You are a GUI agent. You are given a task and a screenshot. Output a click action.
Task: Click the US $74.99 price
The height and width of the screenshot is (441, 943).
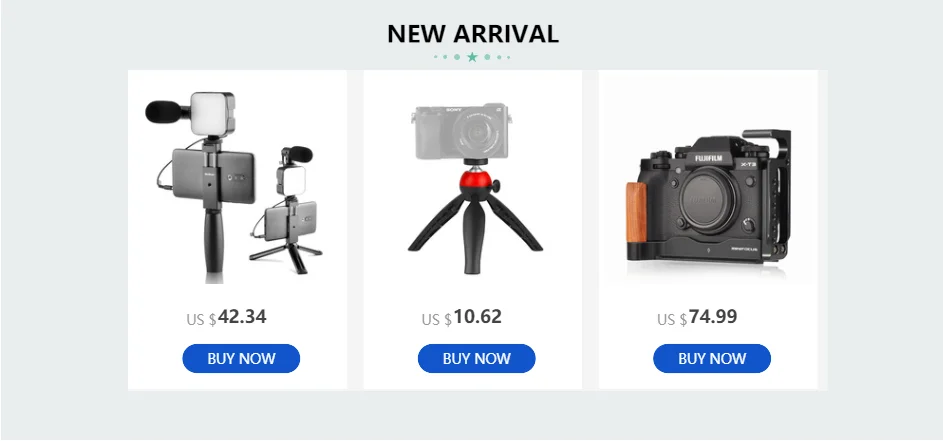pos(697,317)
